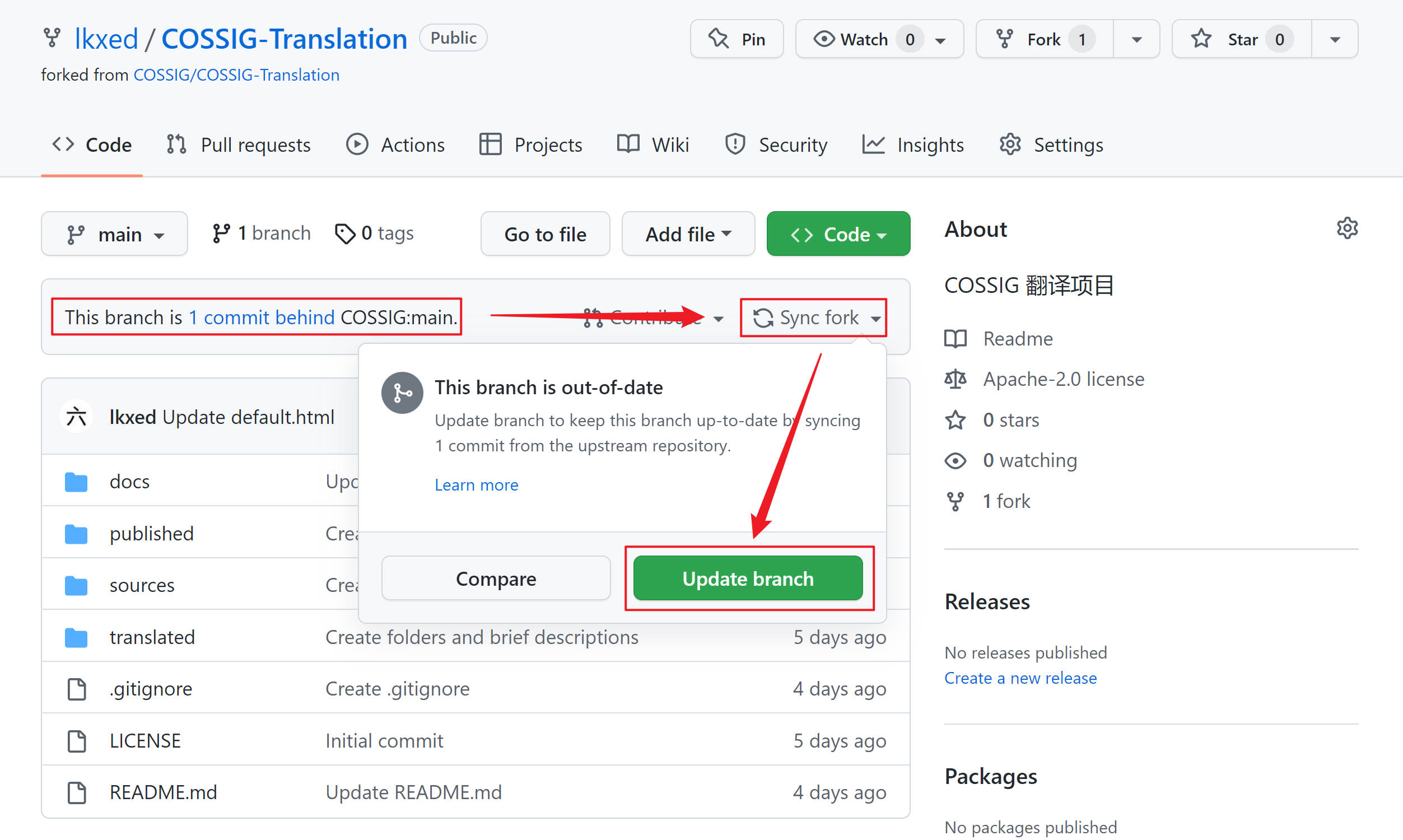Viewport: 1403px width, 840px height.
Task: Pin this repository with the Pin button
Action: pos(737,39)
